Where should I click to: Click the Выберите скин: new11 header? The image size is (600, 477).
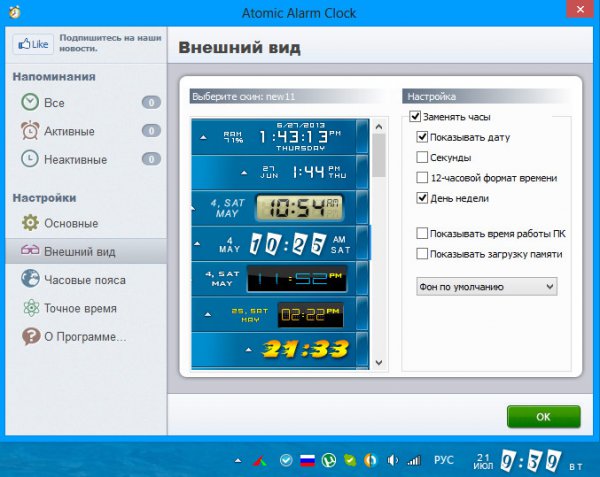[289, 96]
